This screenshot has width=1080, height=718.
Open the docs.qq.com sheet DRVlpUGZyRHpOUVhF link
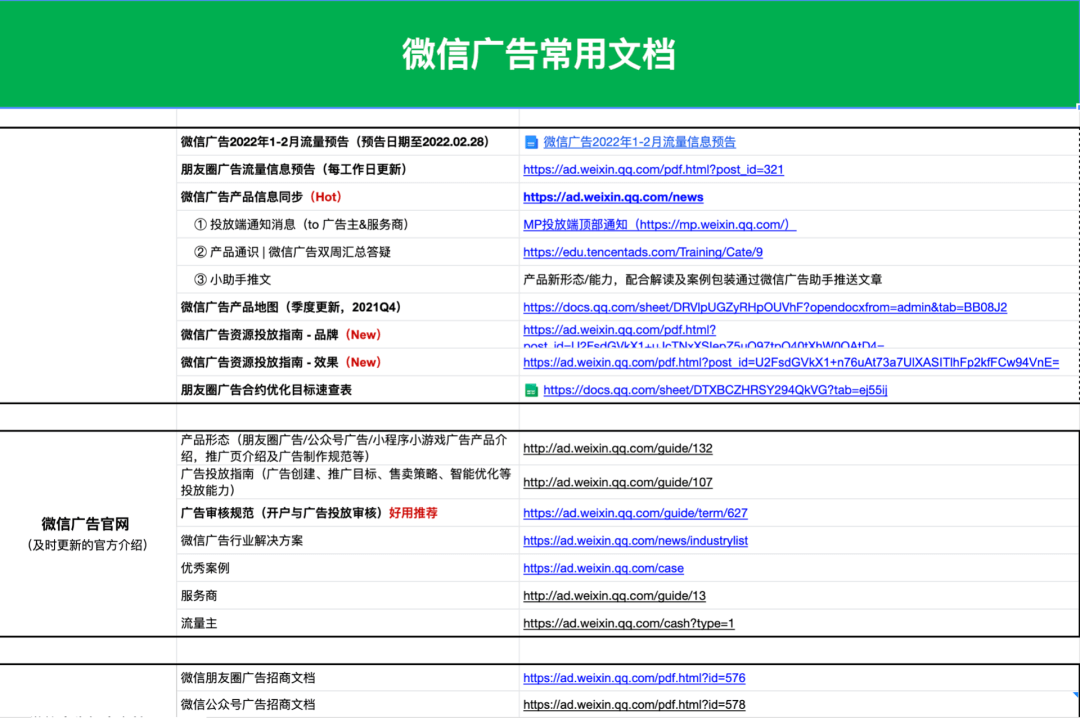point(765,307)
